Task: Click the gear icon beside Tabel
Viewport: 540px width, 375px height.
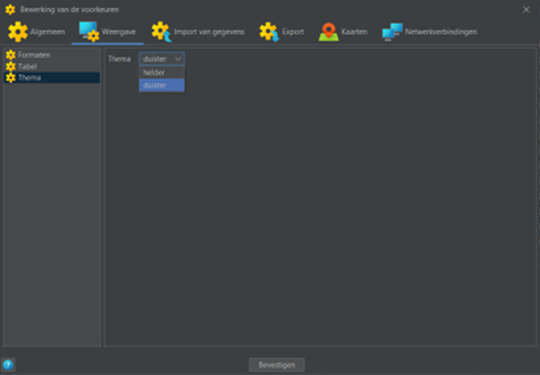Action: pos(11,66)
